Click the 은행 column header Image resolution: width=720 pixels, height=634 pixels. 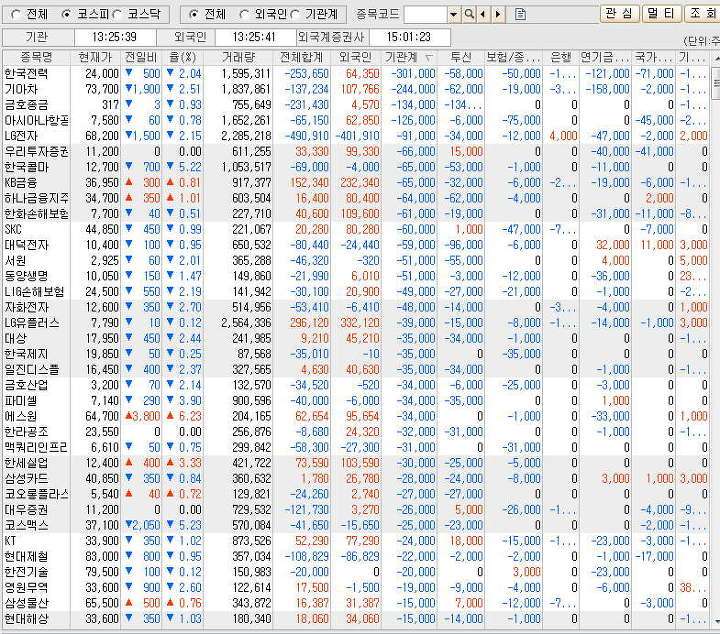(x=561, y=57)
